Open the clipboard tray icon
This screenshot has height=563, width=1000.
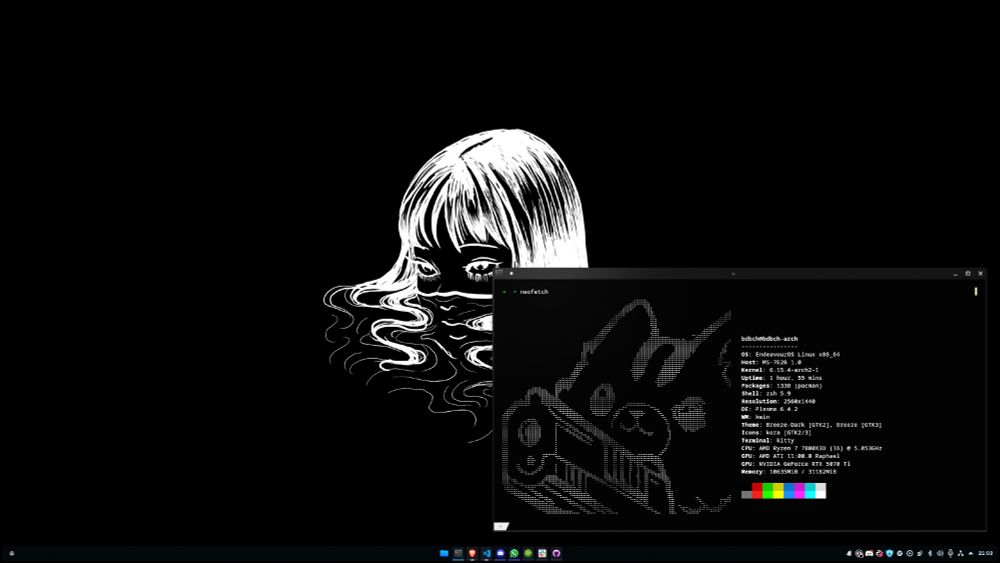coord(920,553)
